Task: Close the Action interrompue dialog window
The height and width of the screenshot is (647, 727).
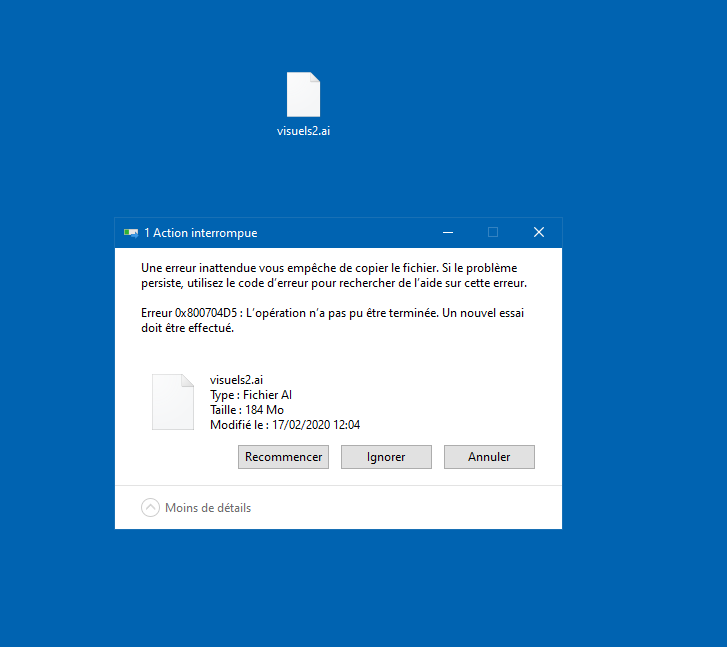Action: [x=539, y=232]
